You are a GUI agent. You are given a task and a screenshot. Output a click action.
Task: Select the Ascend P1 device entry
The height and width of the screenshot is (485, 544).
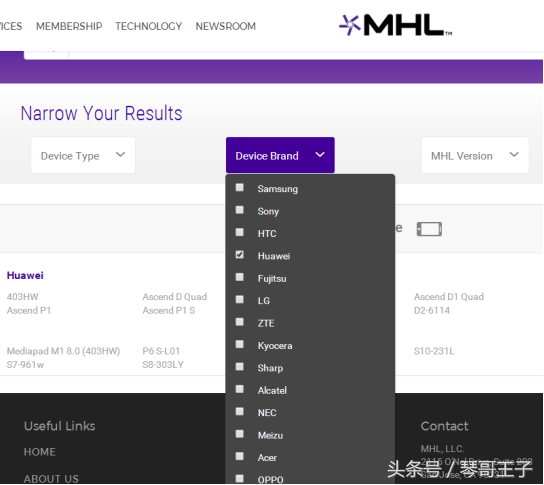29,310
